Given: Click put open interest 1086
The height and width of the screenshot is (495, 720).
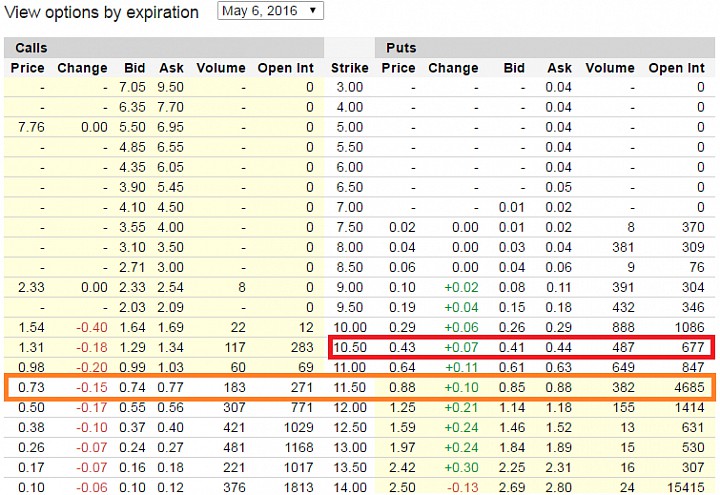Looking at the screenshot, I should click(689, 327).
